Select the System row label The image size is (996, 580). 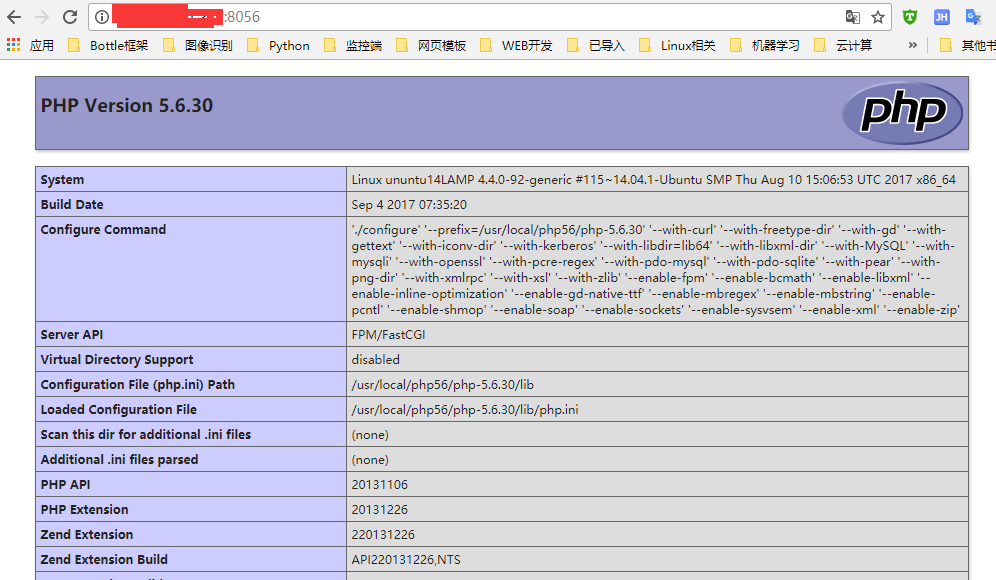coord(62,180)
